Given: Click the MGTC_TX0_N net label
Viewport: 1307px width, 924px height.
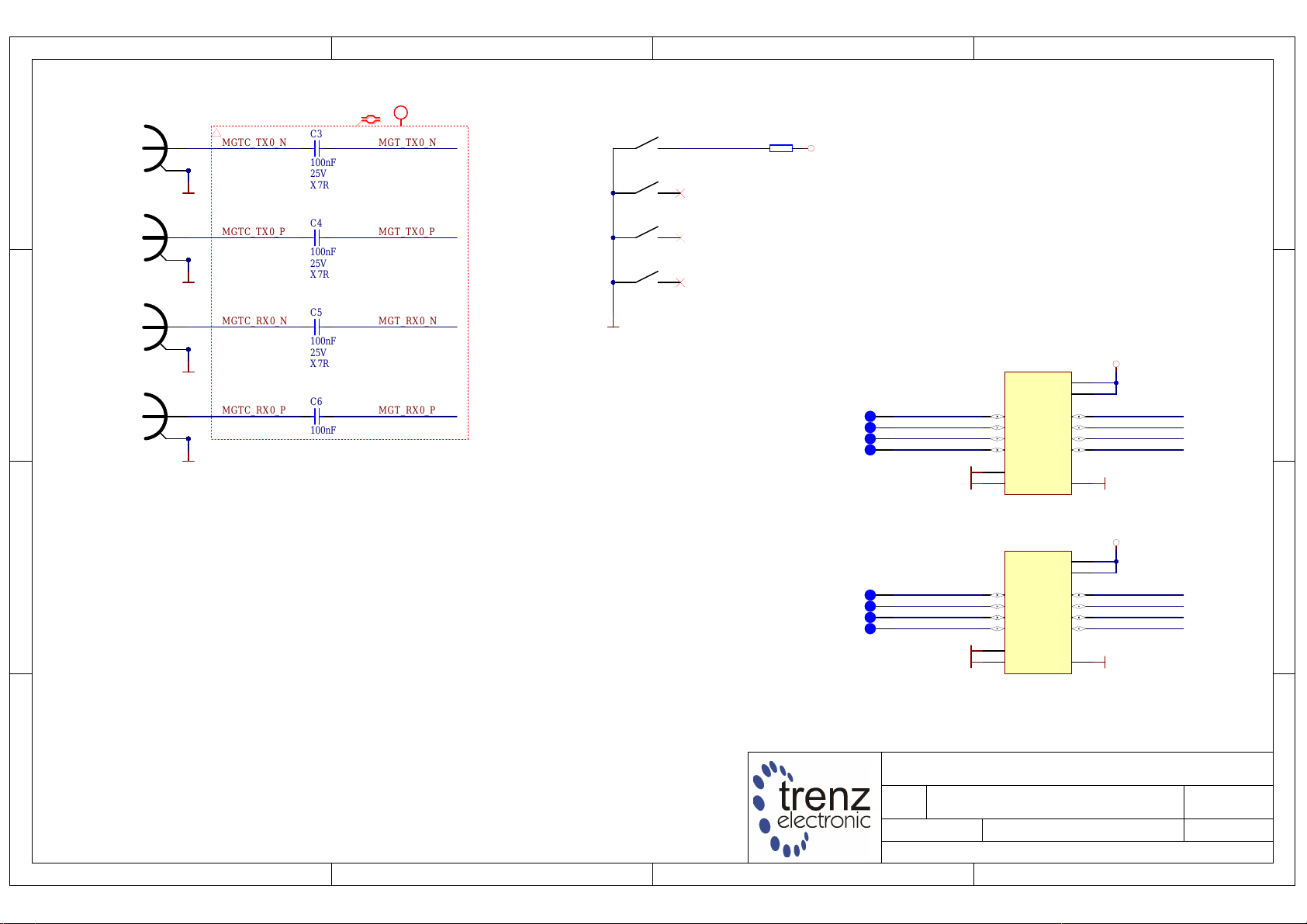Looking at the screenshot, I should click(x=254, y=143).
